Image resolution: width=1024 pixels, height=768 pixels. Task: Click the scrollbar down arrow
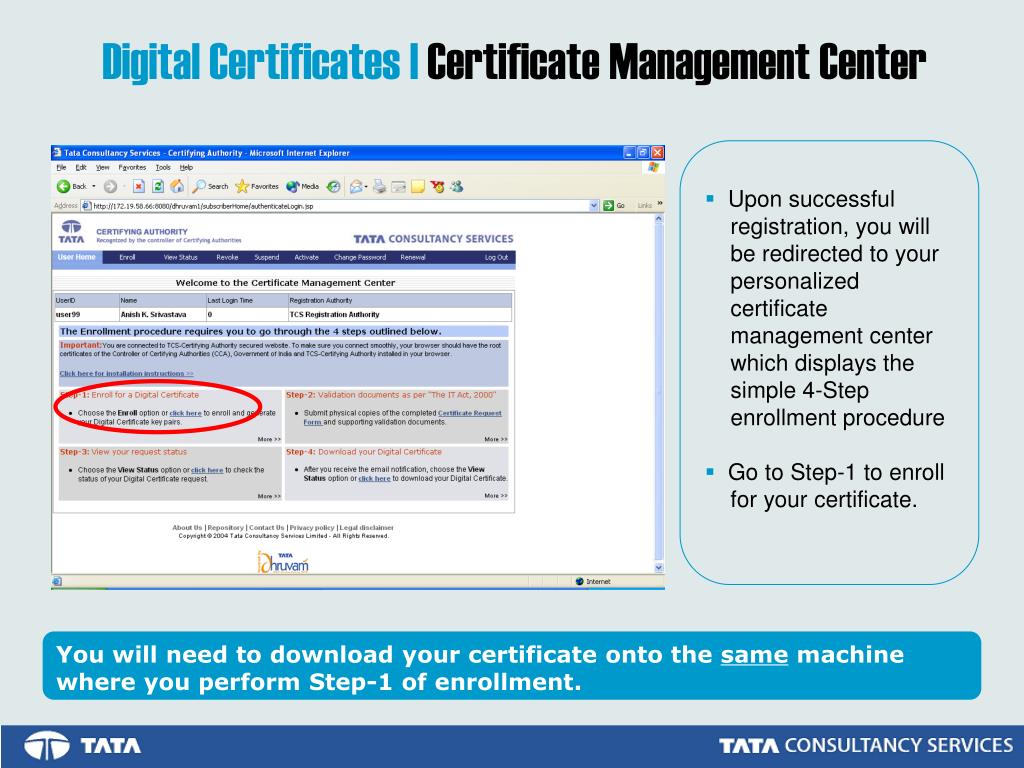[x=658, y=568]
